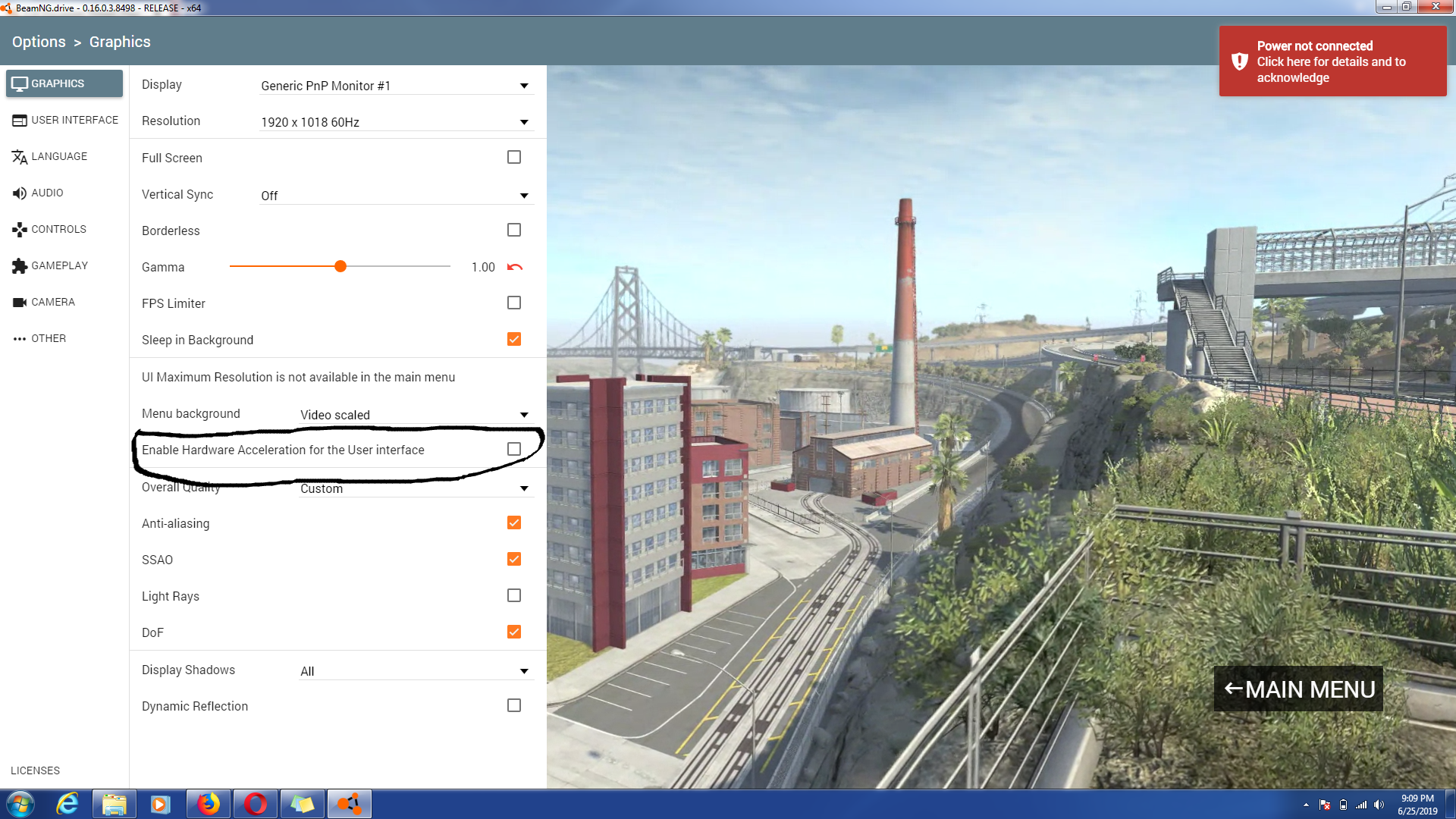Viewport: 1456px width, 819px height.
Task: Open Audio settings speaker icon
Action: click(x=19, y=193)
